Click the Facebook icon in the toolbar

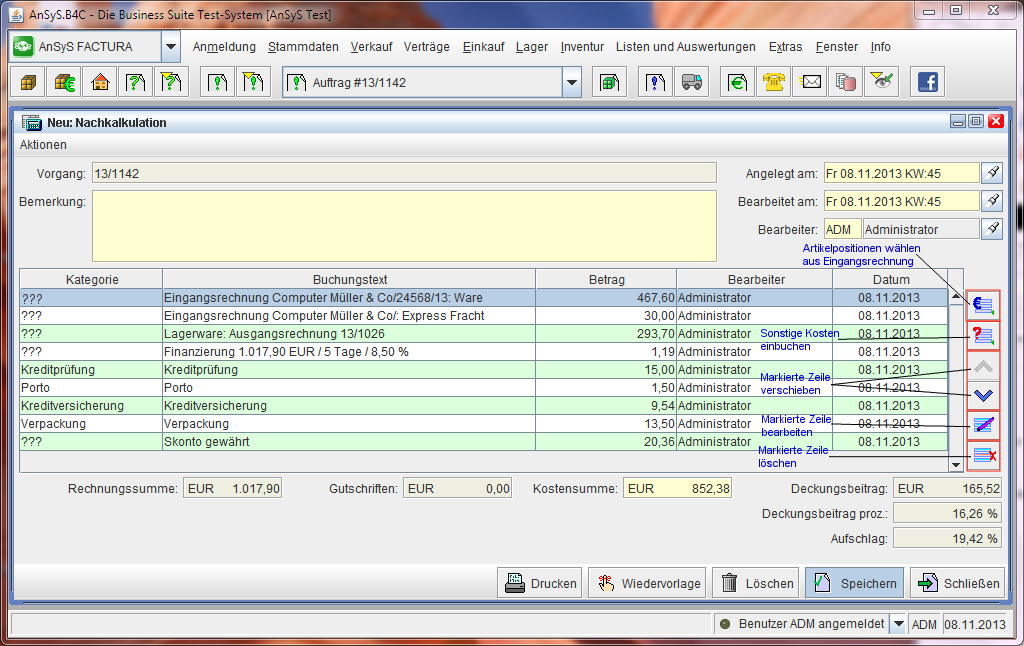point(927,83)
